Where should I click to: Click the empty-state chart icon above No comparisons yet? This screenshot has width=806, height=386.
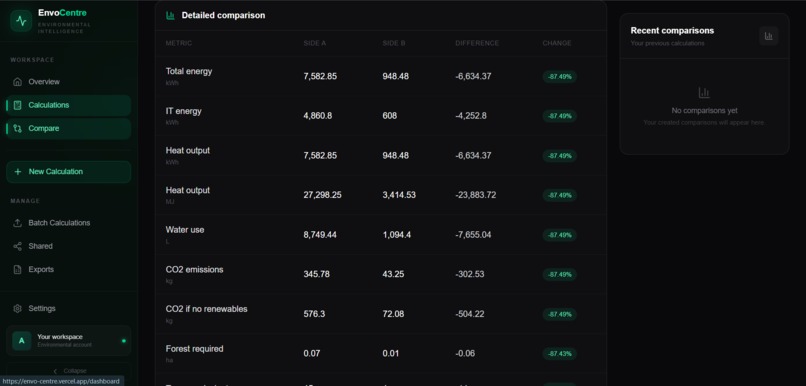(704, 93)
